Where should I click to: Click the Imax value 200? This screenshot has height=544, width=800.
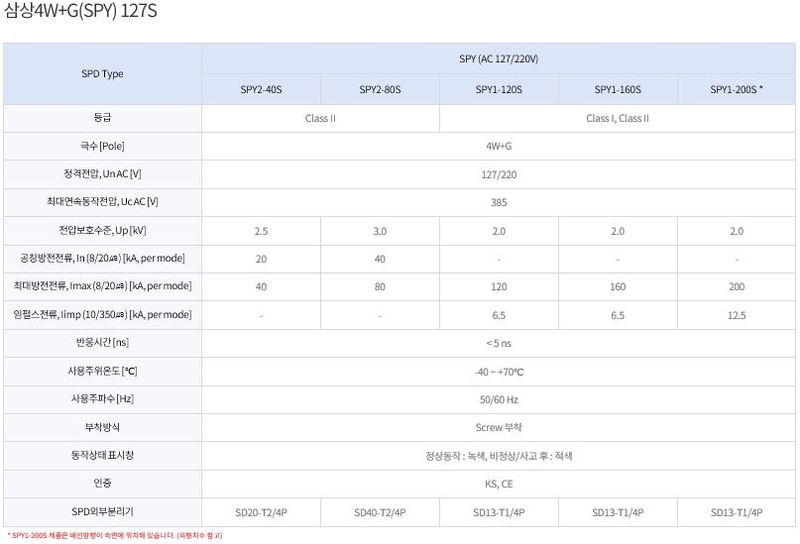pyautogui.click(x=737, y=287)
